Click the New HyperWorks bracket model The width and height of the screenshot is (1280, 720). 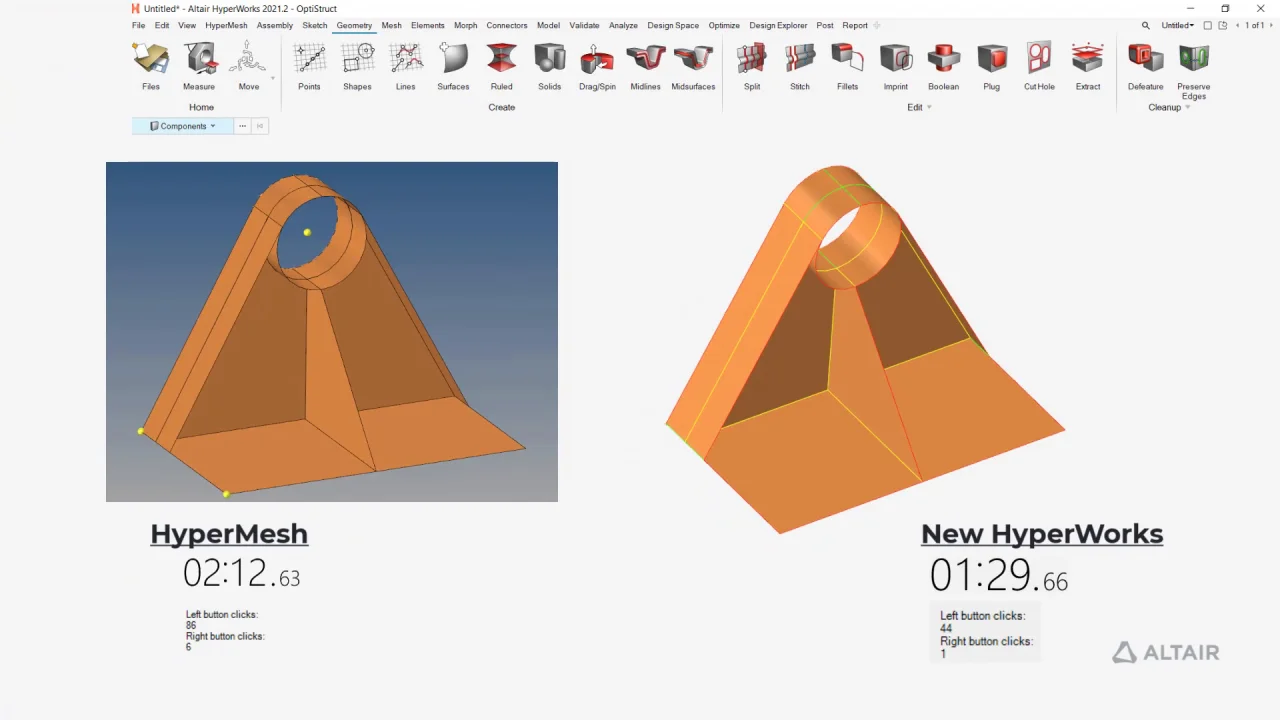pos(864,350)
